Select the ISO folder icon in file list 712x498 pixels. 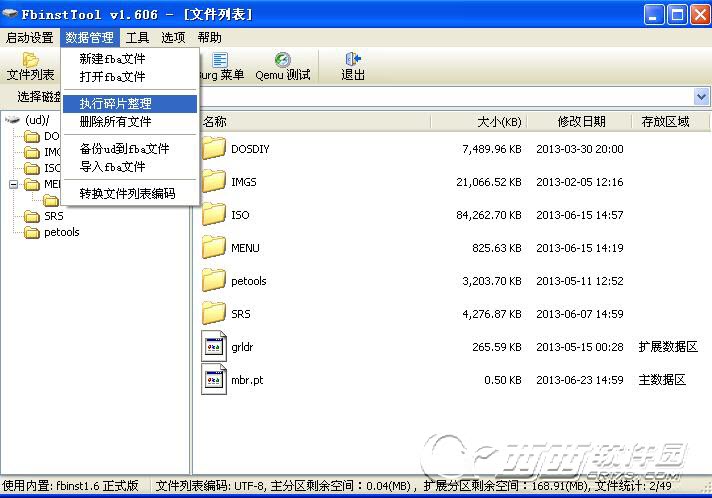pyautogui.click(x=213, y=215)
